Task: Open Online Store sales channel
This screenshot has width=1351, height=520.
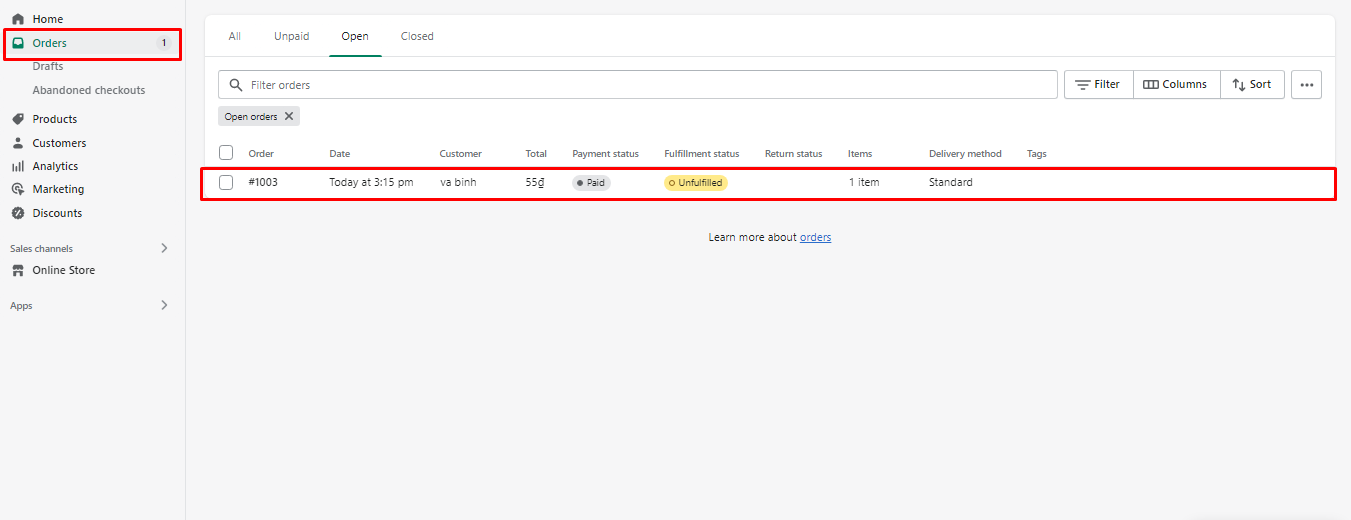Action: (64, 270)
